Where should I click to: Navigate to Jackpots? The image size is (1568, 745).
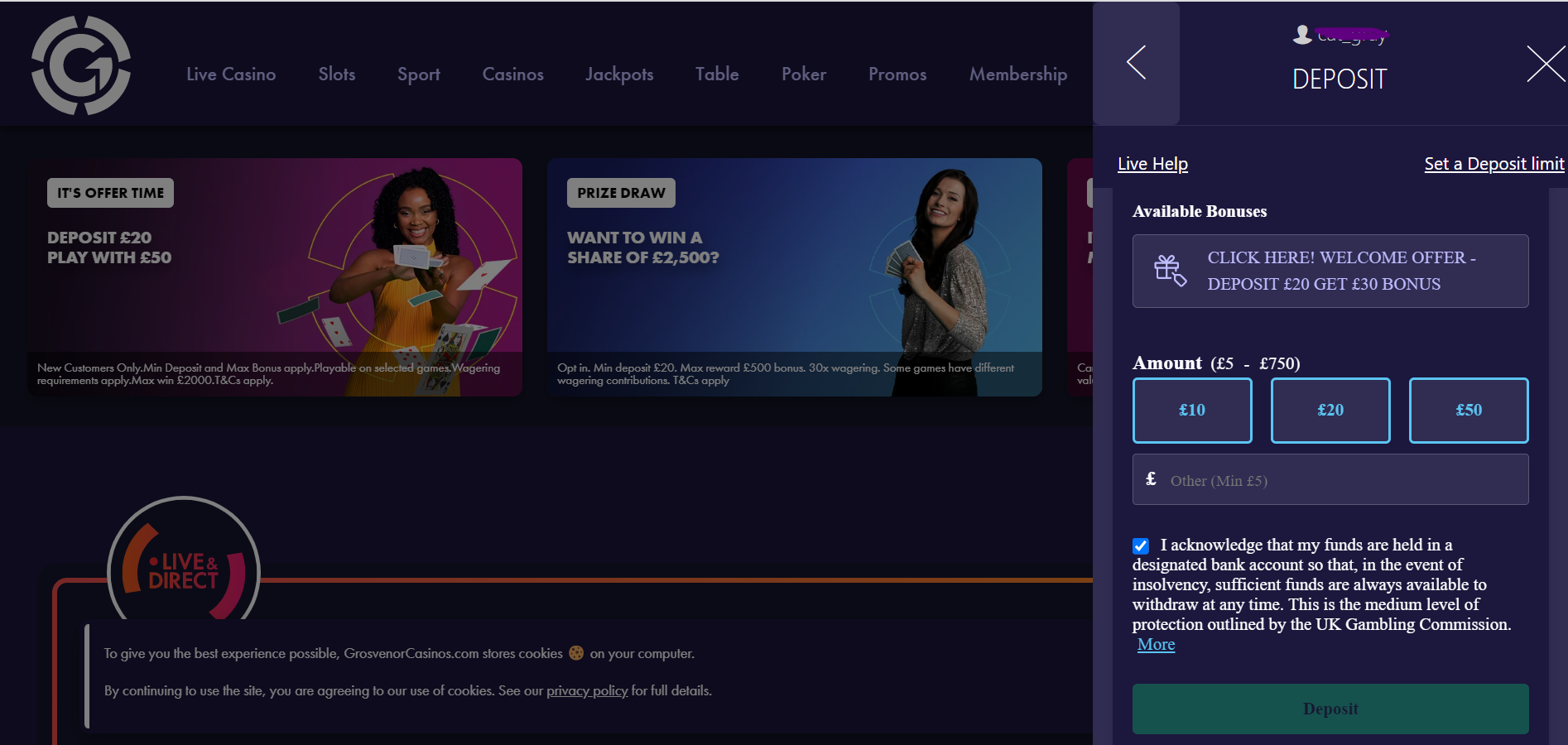coord(619,74)
